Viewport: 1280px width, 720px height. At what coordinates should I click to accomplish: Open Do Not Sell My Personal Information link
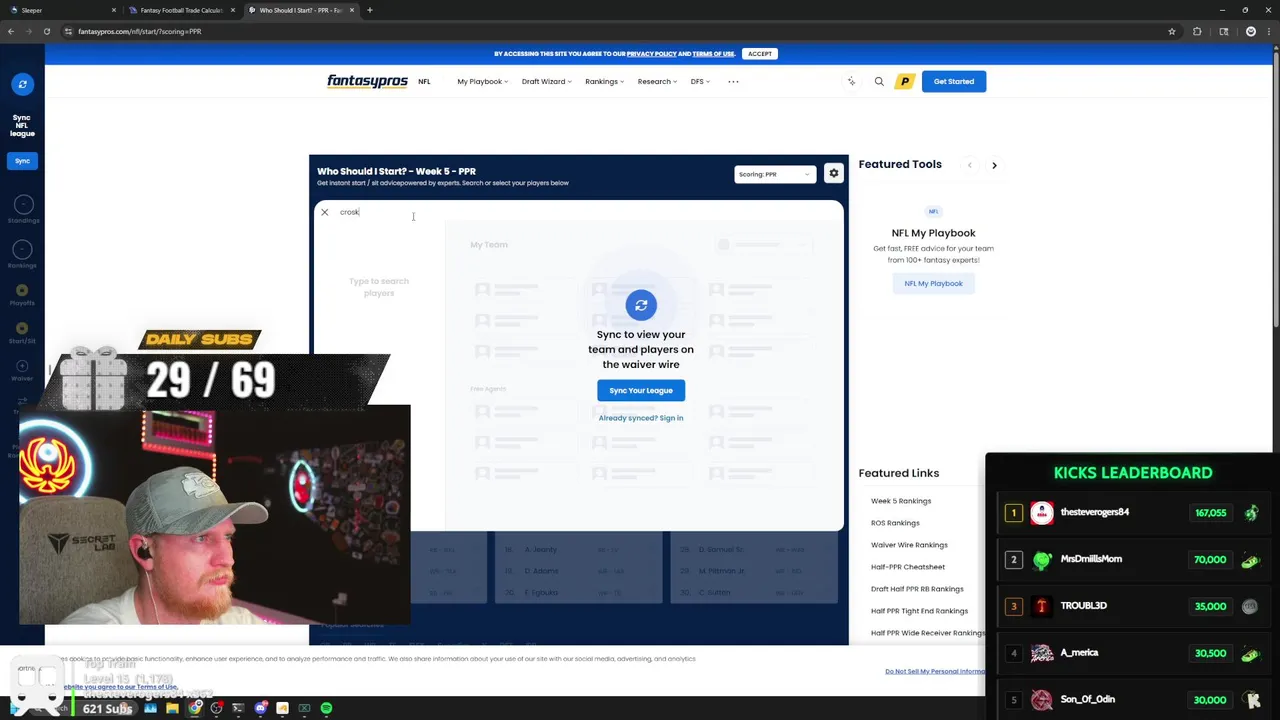(935, 671)
